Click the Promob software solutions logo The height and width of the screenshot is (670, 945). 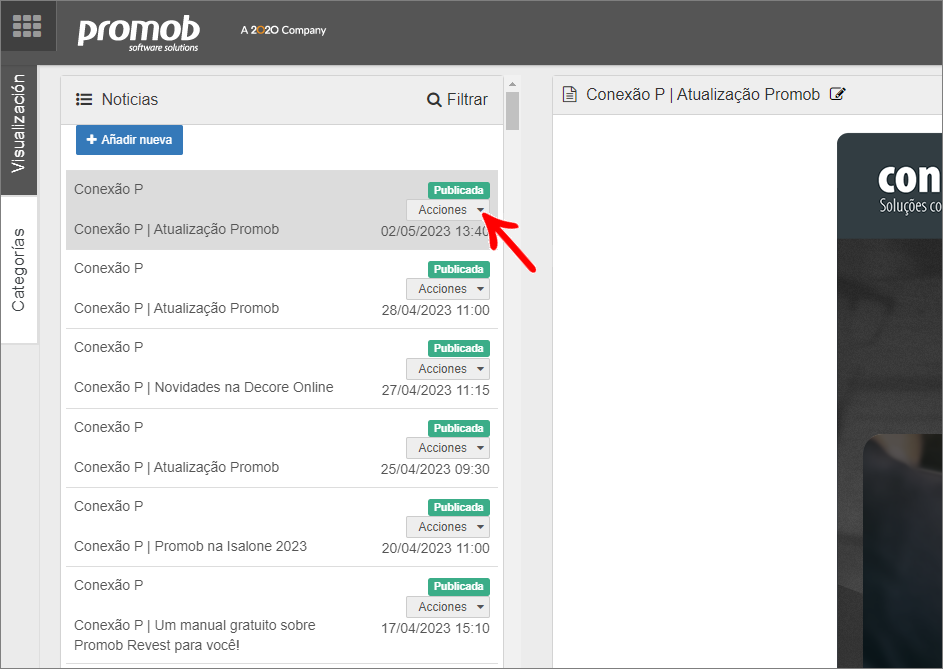[139, 34]
